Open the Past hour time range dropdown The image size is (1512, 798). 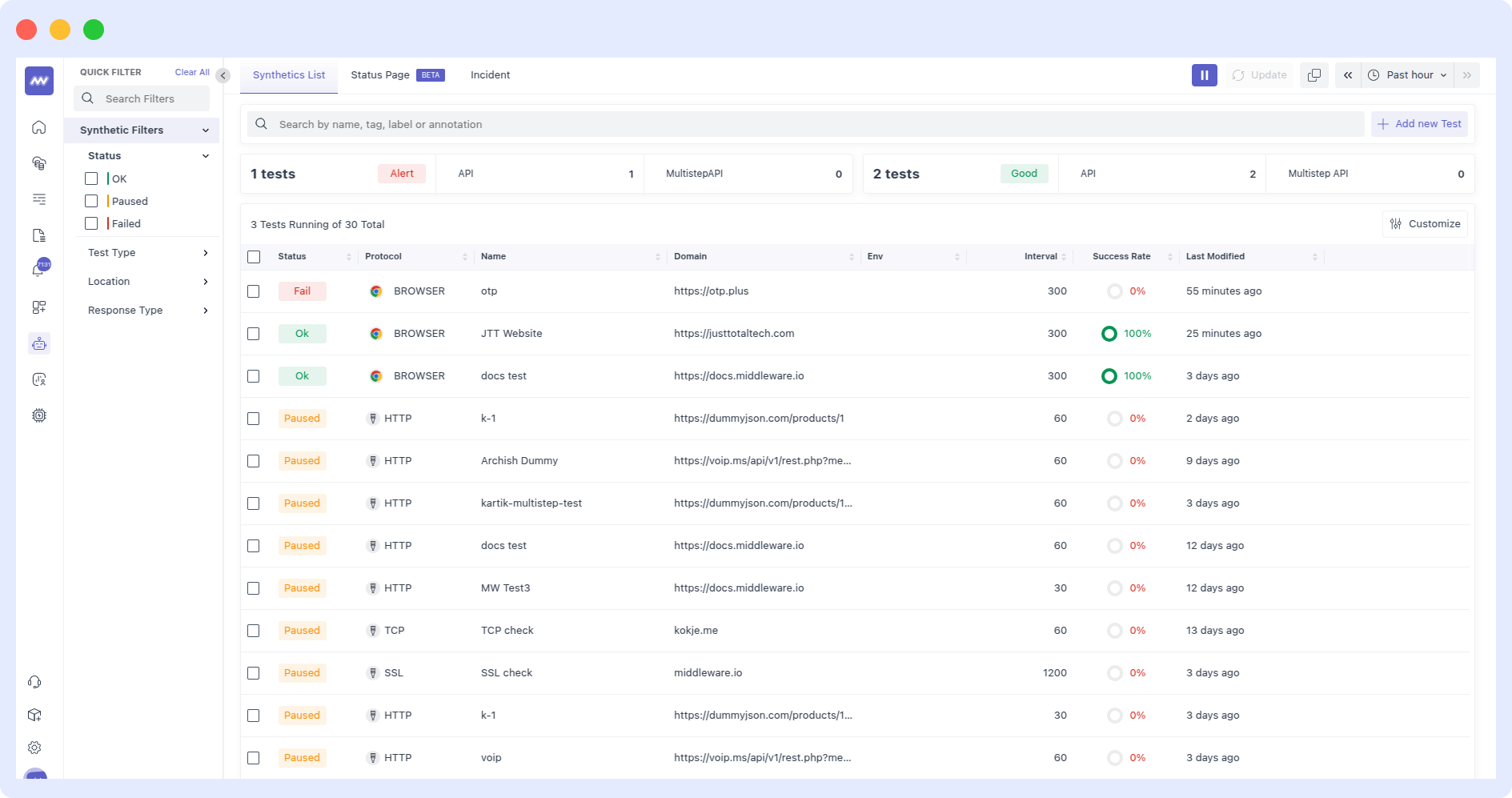[1407, 74]
